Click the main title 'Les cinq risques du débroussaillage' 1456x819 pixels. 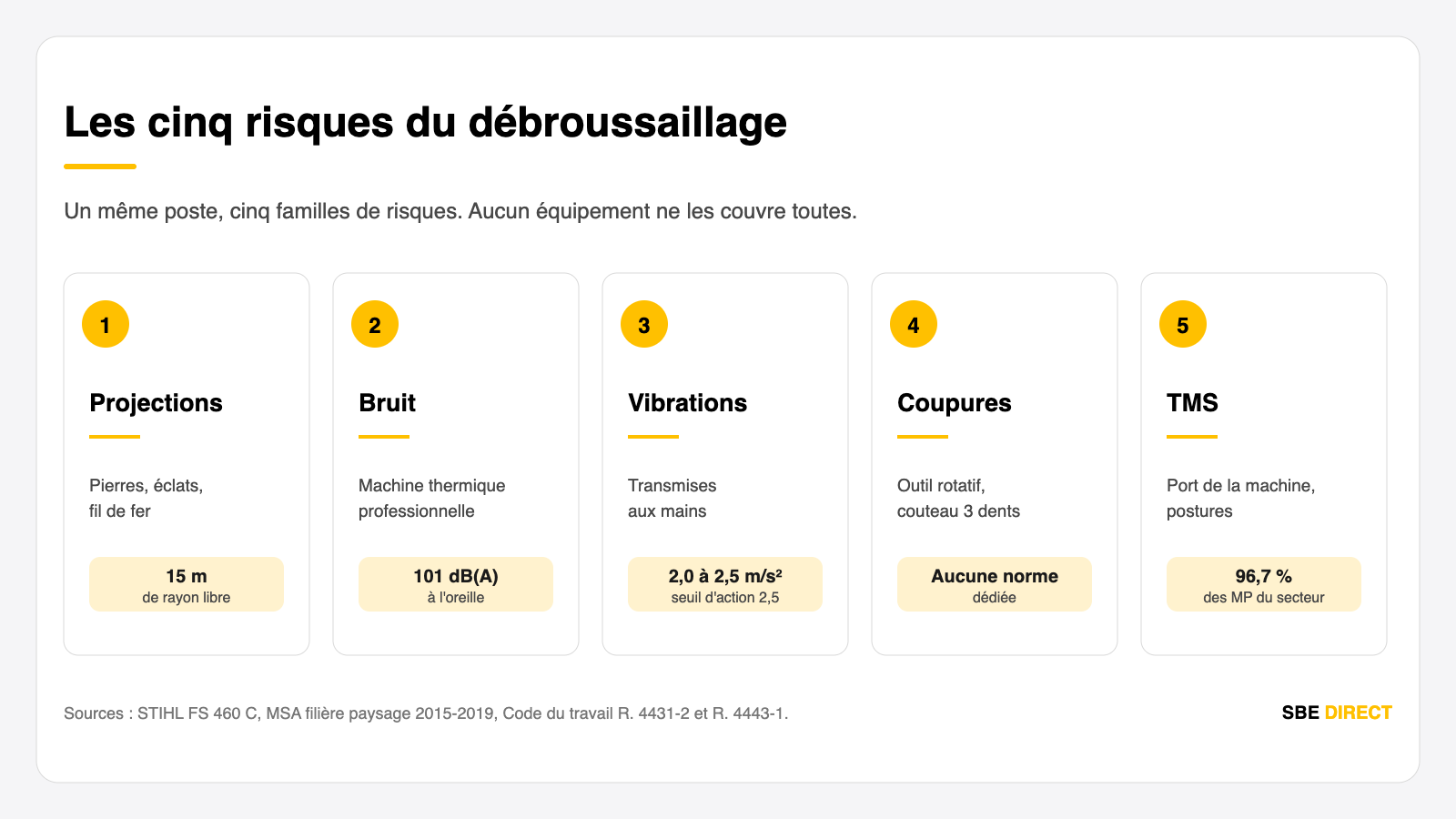(x=425, y=123)
